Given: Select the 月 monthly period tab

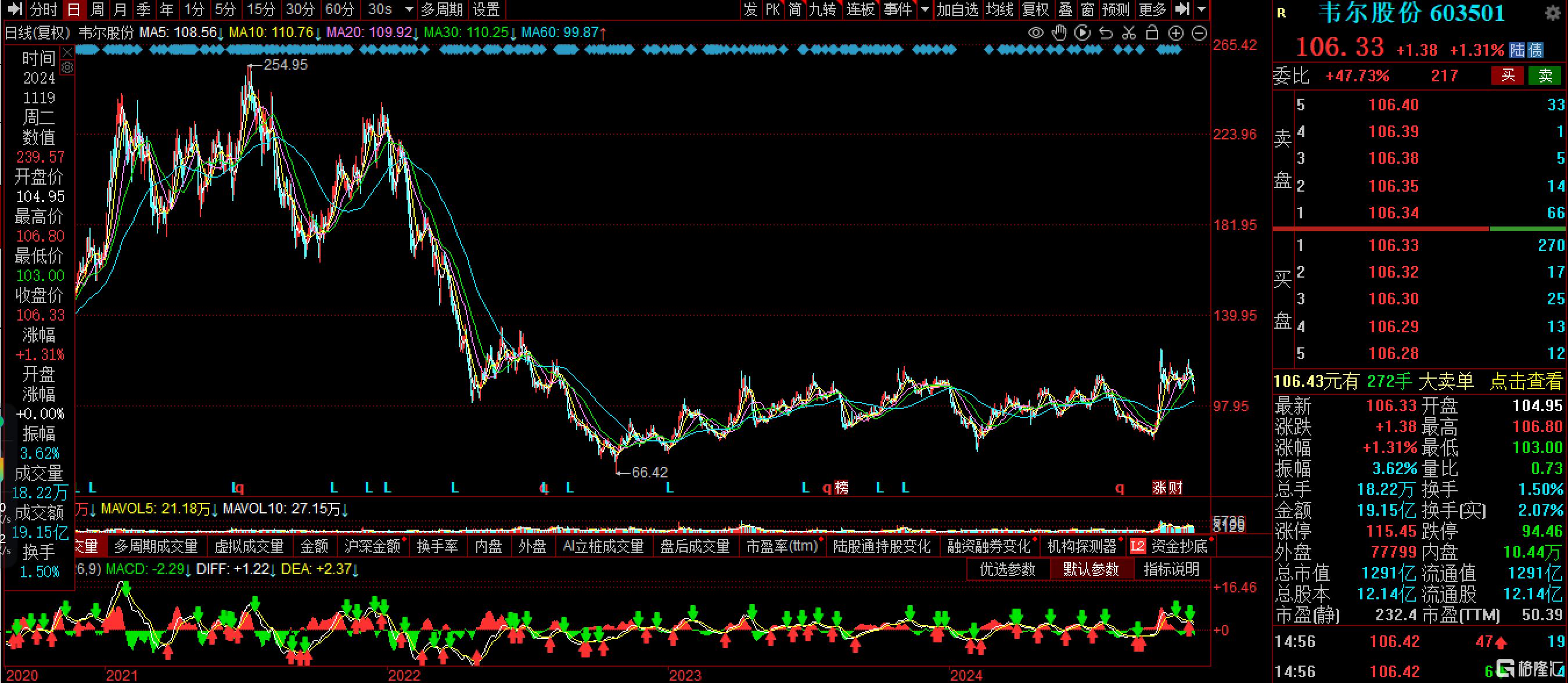Looking at the screenshot, I should coord(120,9).
